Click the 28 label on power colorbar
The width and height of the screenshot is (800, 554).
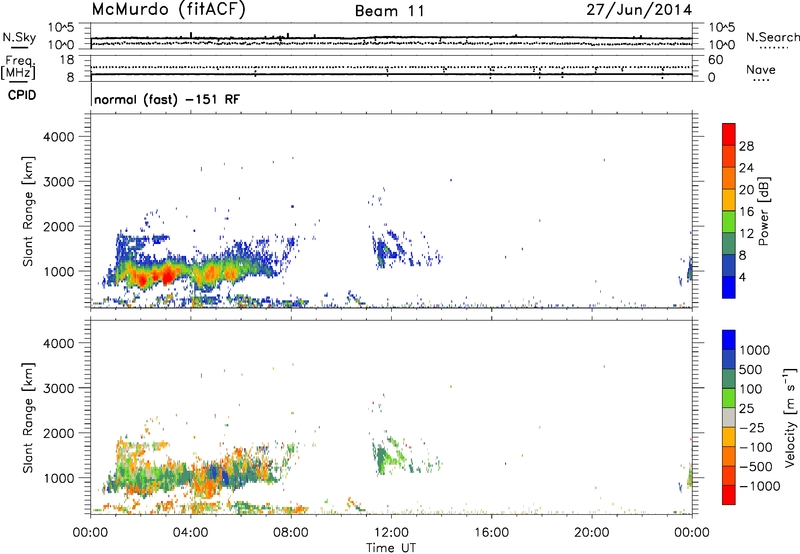tap(746, 146)
